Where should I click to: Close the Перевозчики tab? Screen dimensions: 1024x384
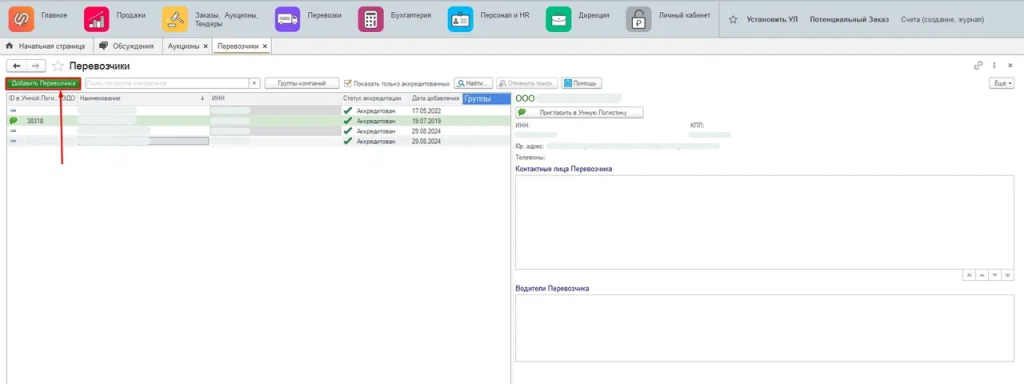pyautogui.click(x=264, y=46)
